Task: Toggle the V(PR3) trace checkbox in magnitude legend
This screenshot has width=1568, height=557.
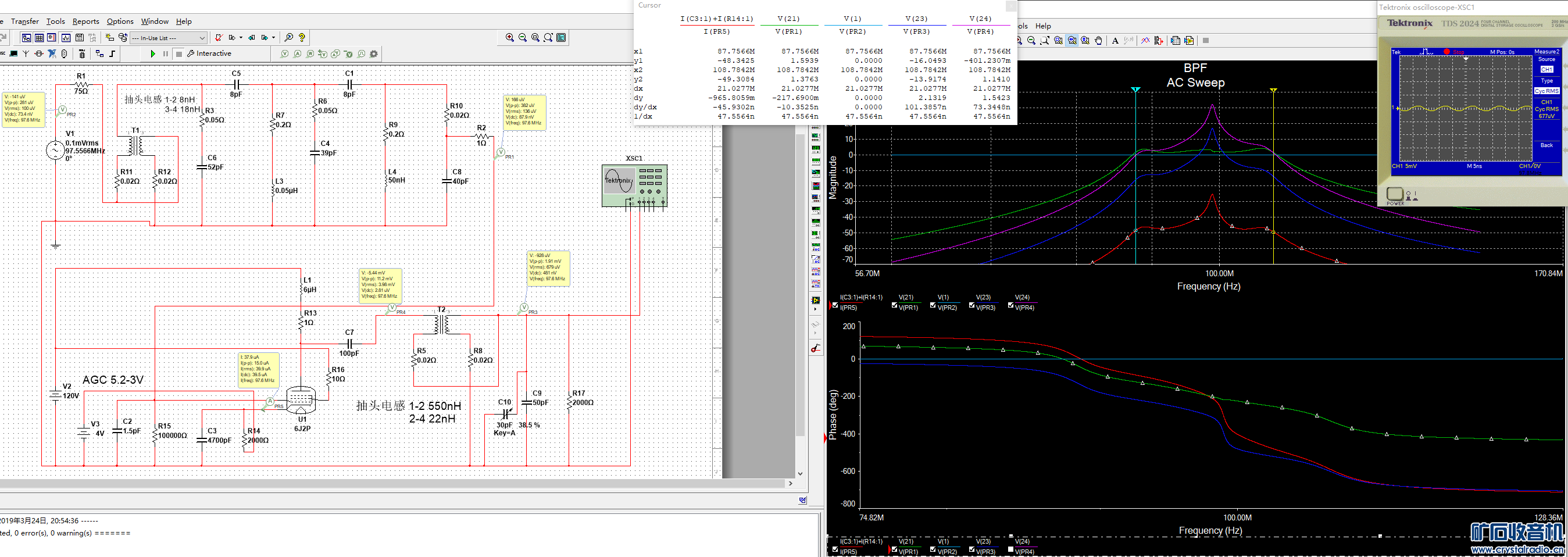Action: (x=971, y=306)
